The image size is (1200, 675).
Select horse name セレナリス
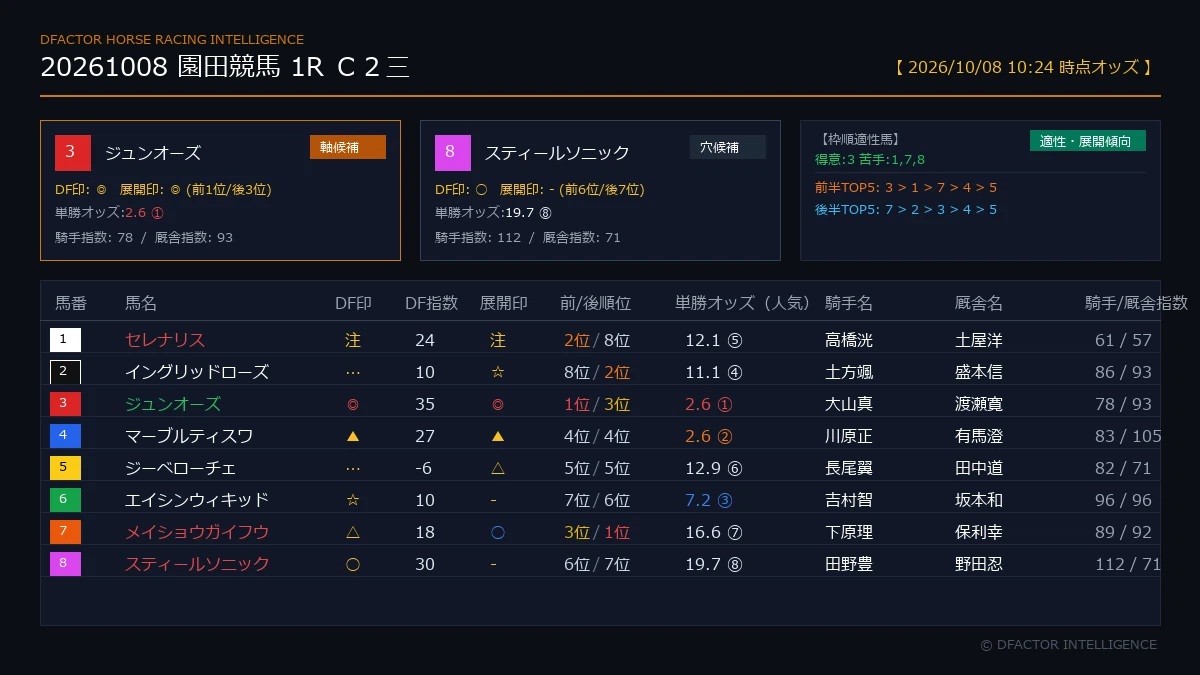tap(165, 340)
